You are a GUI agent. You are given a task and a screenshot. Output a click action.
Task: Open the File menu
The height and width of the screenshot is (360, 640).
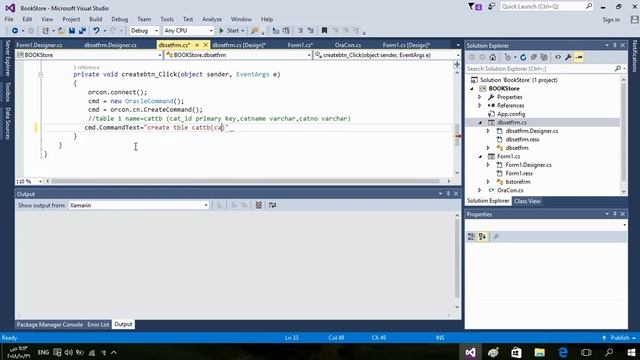(x=9, y=19)
